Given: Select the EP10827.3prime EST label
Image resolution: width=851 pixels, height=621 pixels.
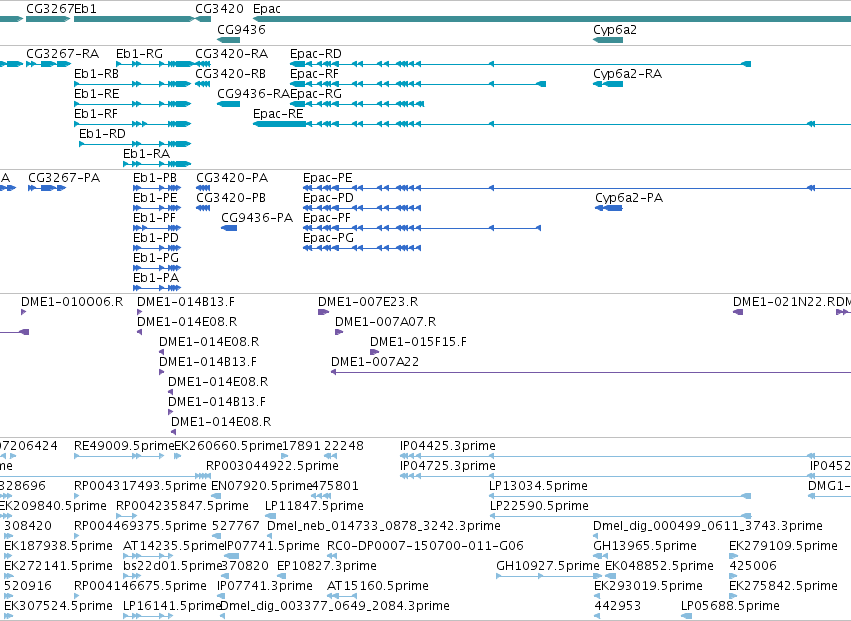Looking at the screenshot, I should click(x=326, y=567).
